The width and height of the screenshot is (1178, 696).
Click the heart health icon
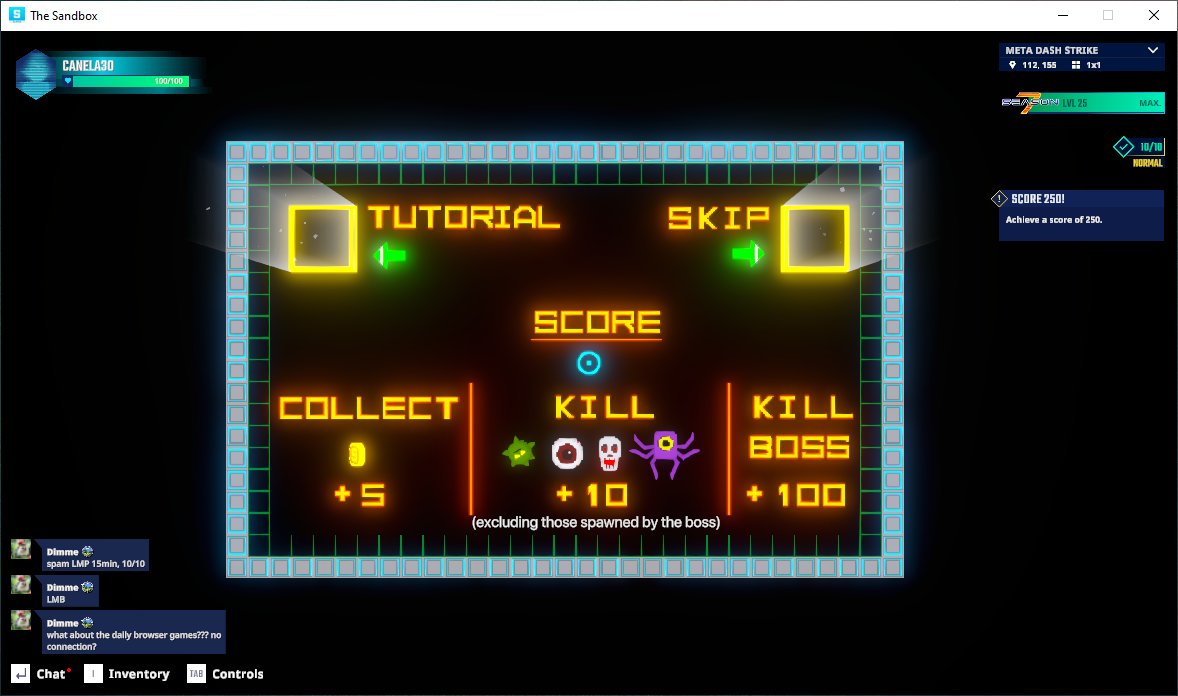coord(68,81)
